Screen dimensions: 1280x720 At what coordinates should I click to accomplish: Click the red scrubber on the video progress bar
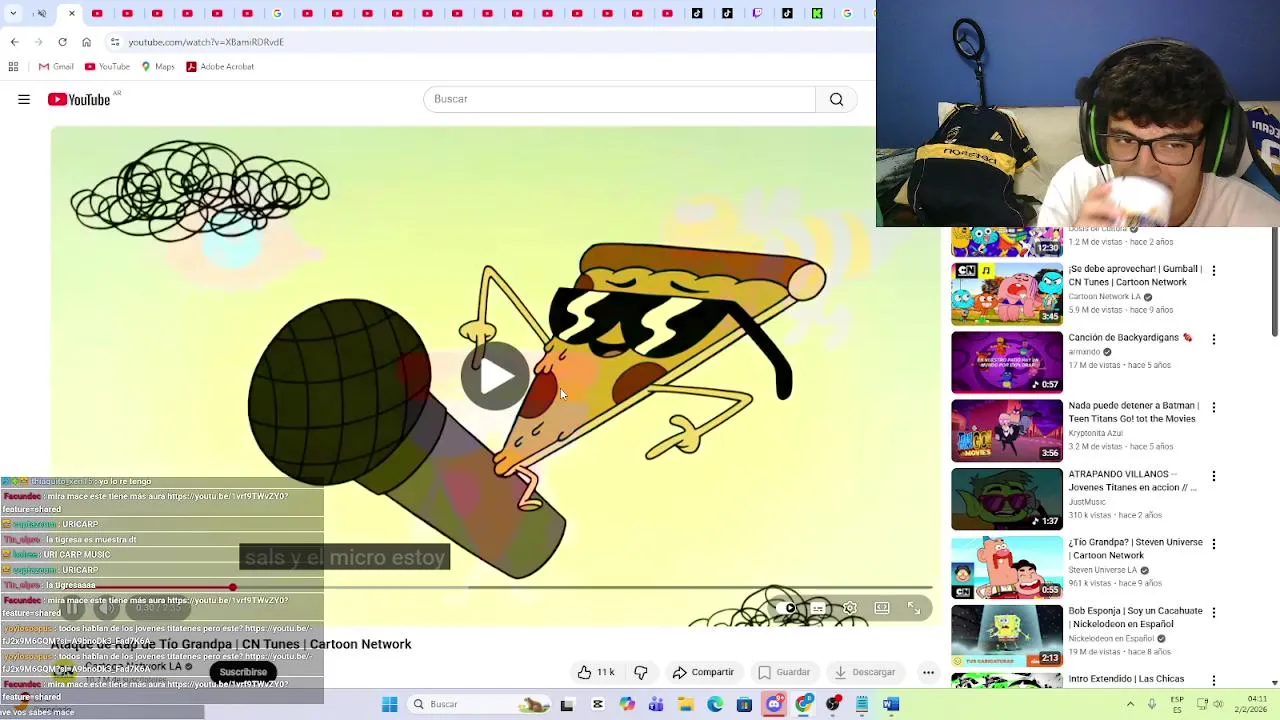232,588
